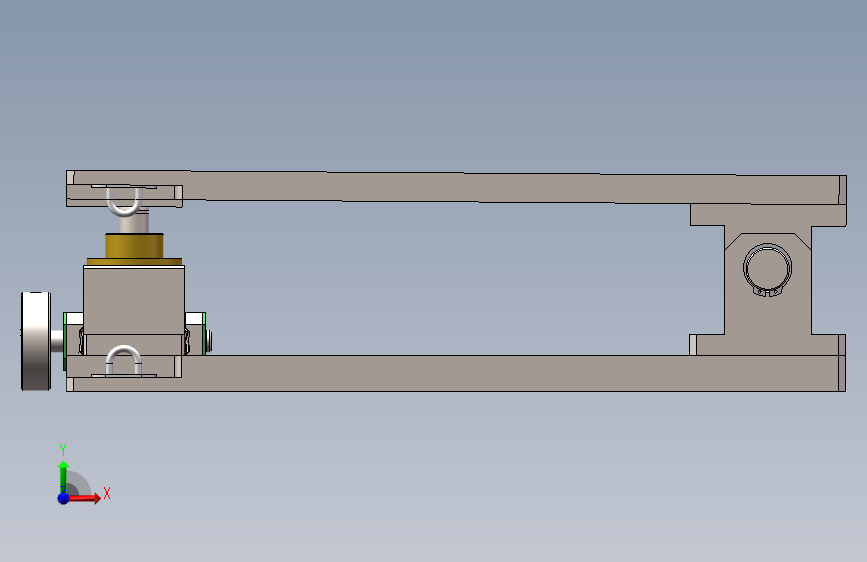Click the upper U-shaped hook under the arm

pyautogui.click(x=124, y=201)
